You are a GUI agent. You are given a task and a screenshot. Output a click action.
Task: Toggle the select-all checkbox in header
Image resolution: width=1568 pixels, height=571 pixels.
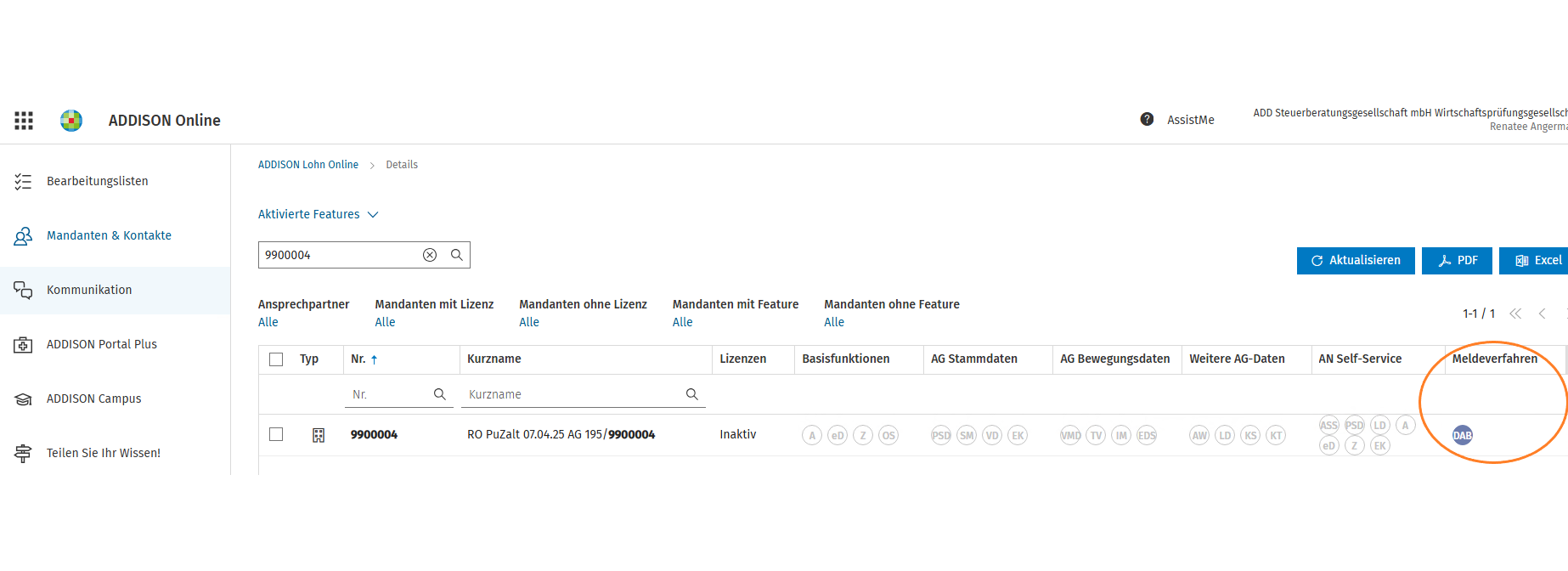[276, 359]
